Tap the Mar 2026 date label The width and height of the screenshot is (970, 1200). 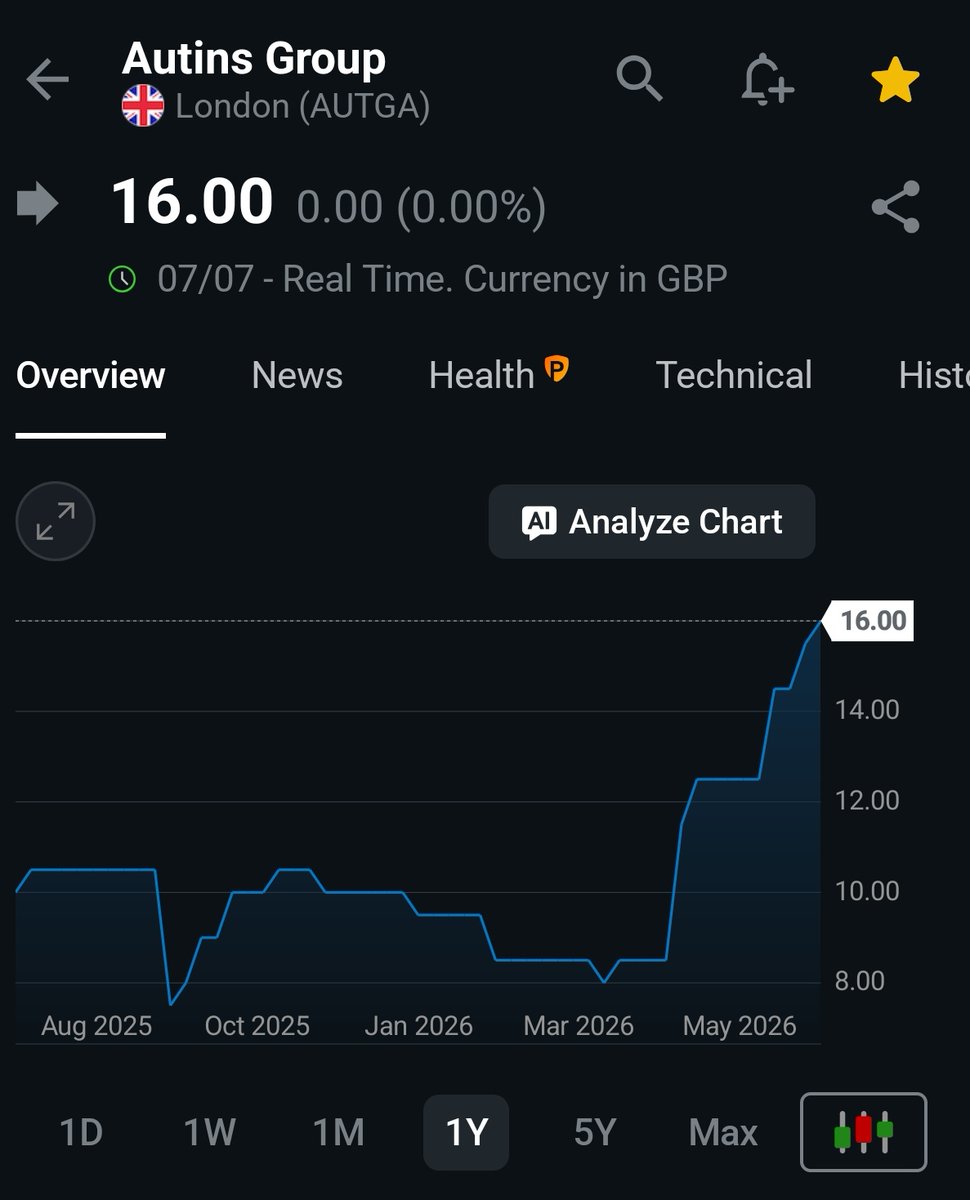579,1026
